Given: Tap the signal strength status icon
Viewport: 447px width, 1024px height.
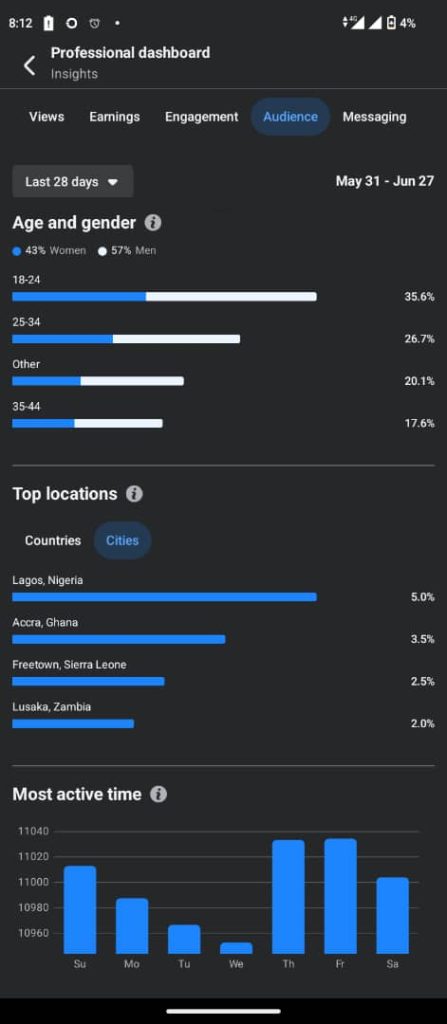Looking at the screenshot, I should point(375,23).
